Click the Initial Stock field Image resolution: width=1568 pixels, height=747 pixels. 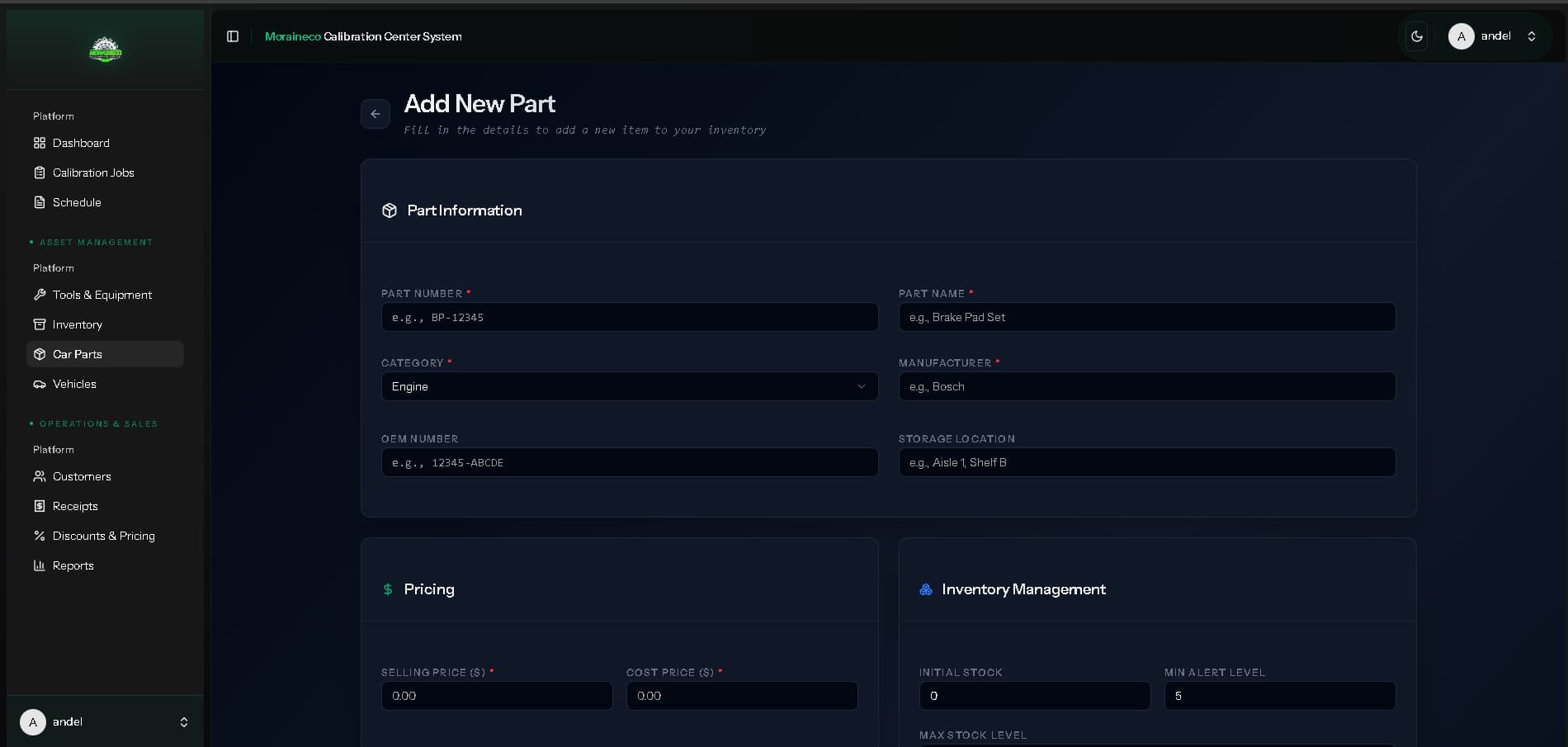1035,696
